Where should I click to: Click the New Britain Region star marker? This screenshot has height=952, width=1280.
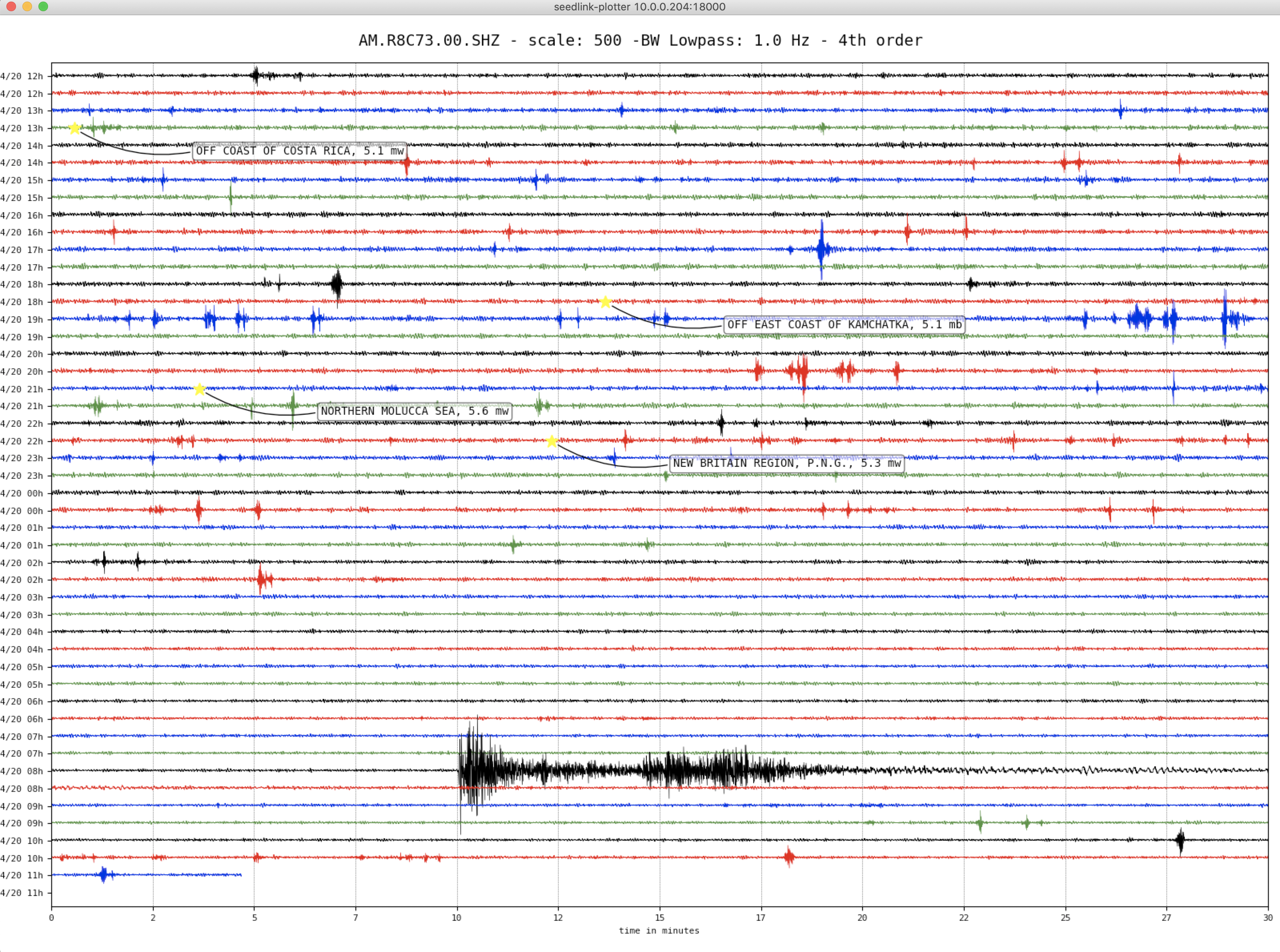(x=551, y=442)
